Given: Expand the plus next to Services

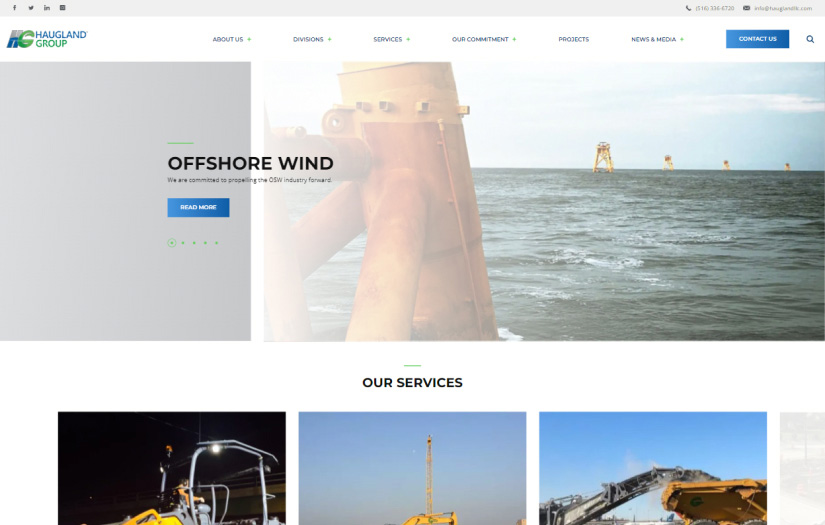Looking at the screenshot, I should (408, 39).
